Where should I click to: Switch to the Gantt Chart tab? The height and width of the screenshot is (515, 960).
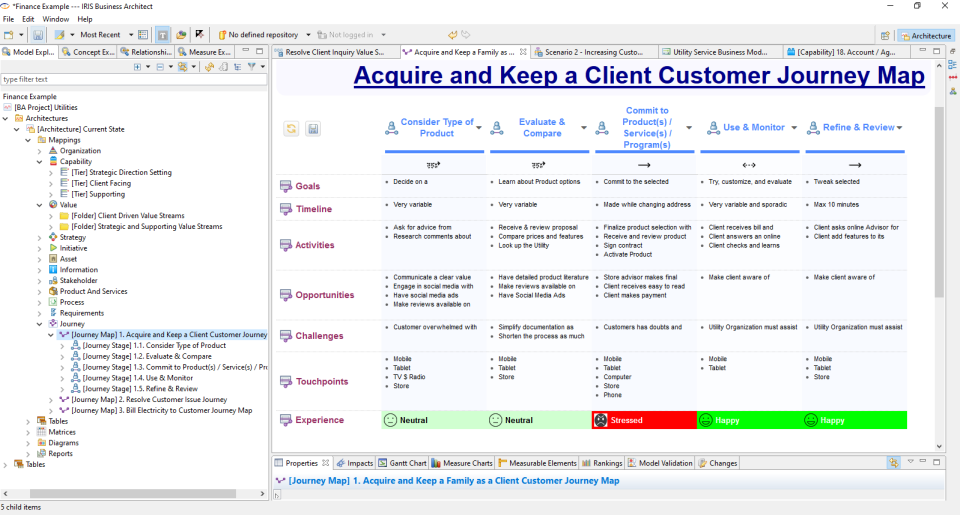402,463
